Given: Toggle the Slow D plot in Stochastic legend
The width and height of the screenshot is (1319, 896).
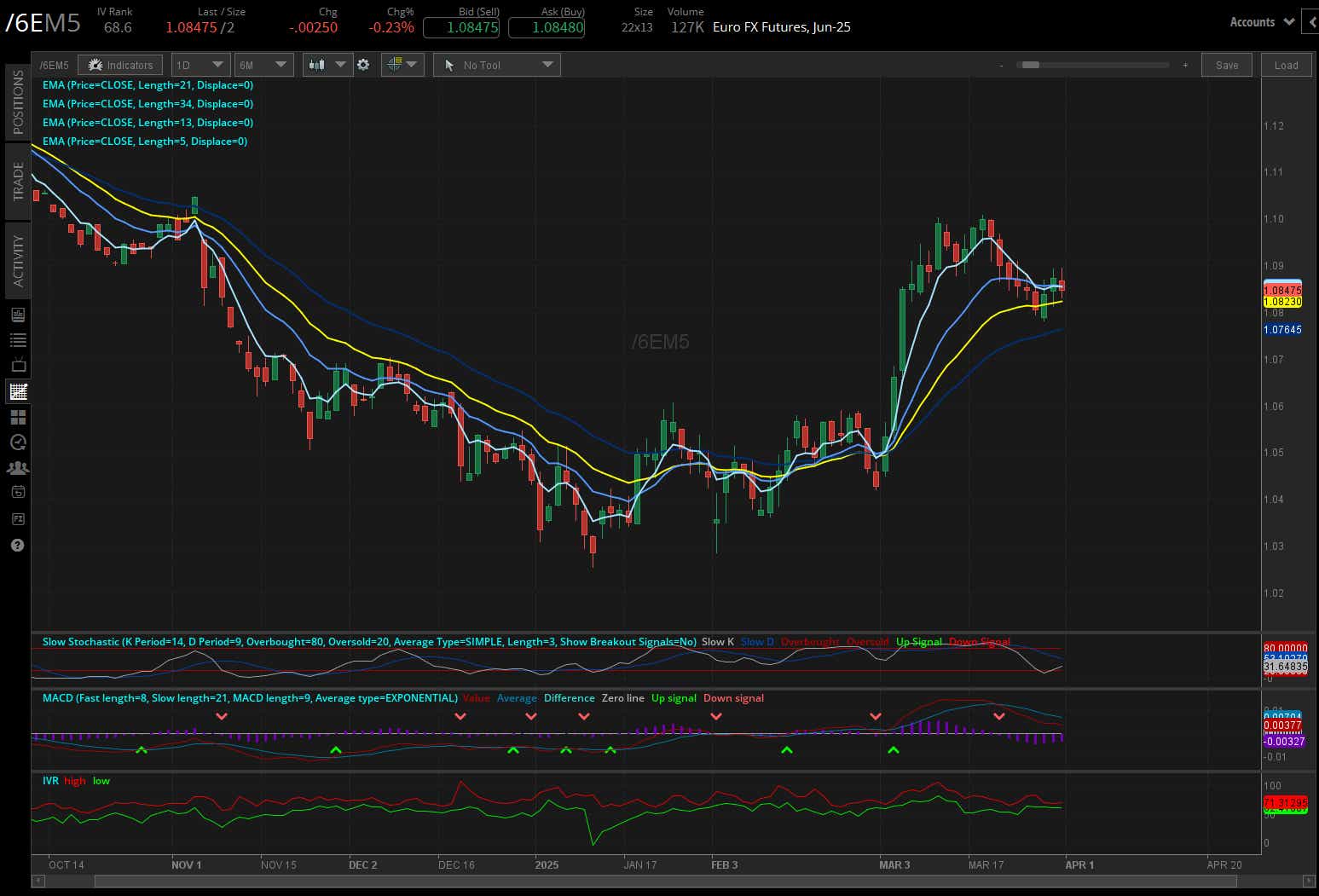Looking at the screenshot, I should [x=755, y=641].
